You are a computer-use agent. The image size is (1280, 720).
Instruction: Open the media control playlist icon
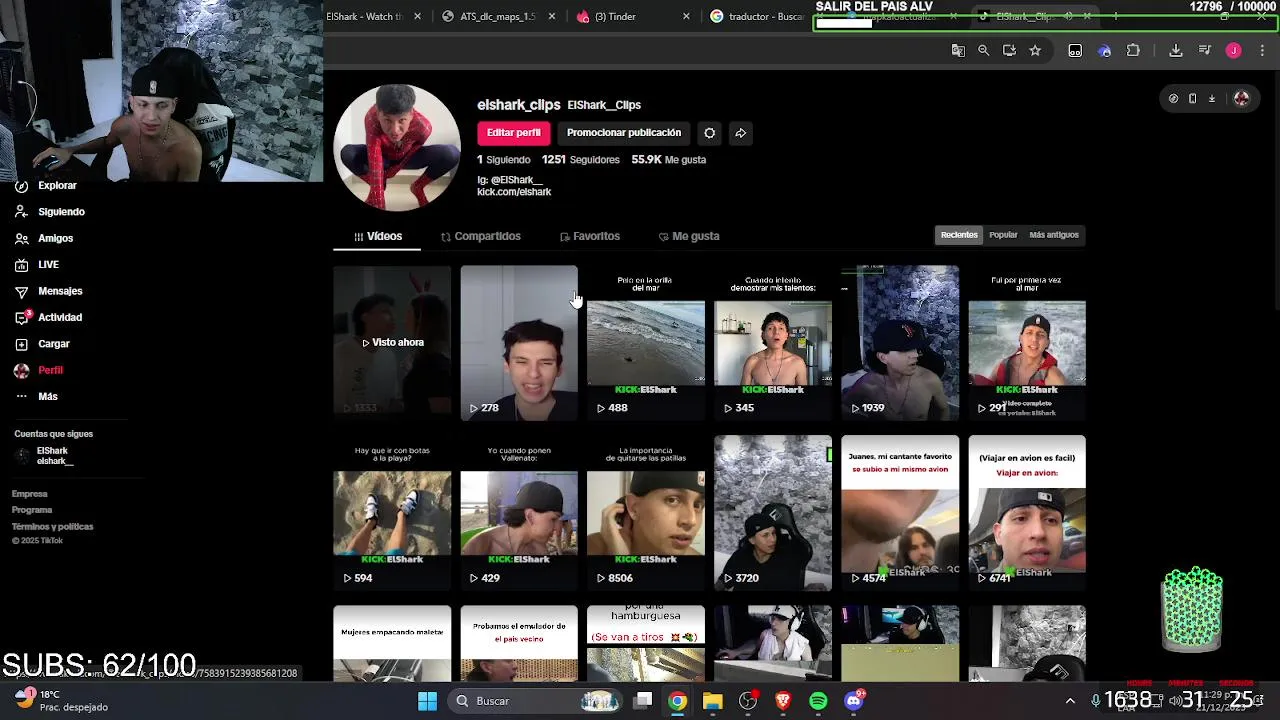[x=1205, y=50]
